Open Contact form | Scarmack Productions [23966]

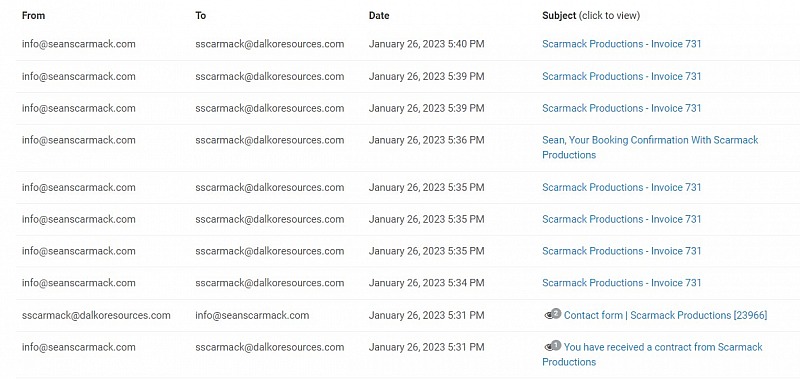(665, 315)
